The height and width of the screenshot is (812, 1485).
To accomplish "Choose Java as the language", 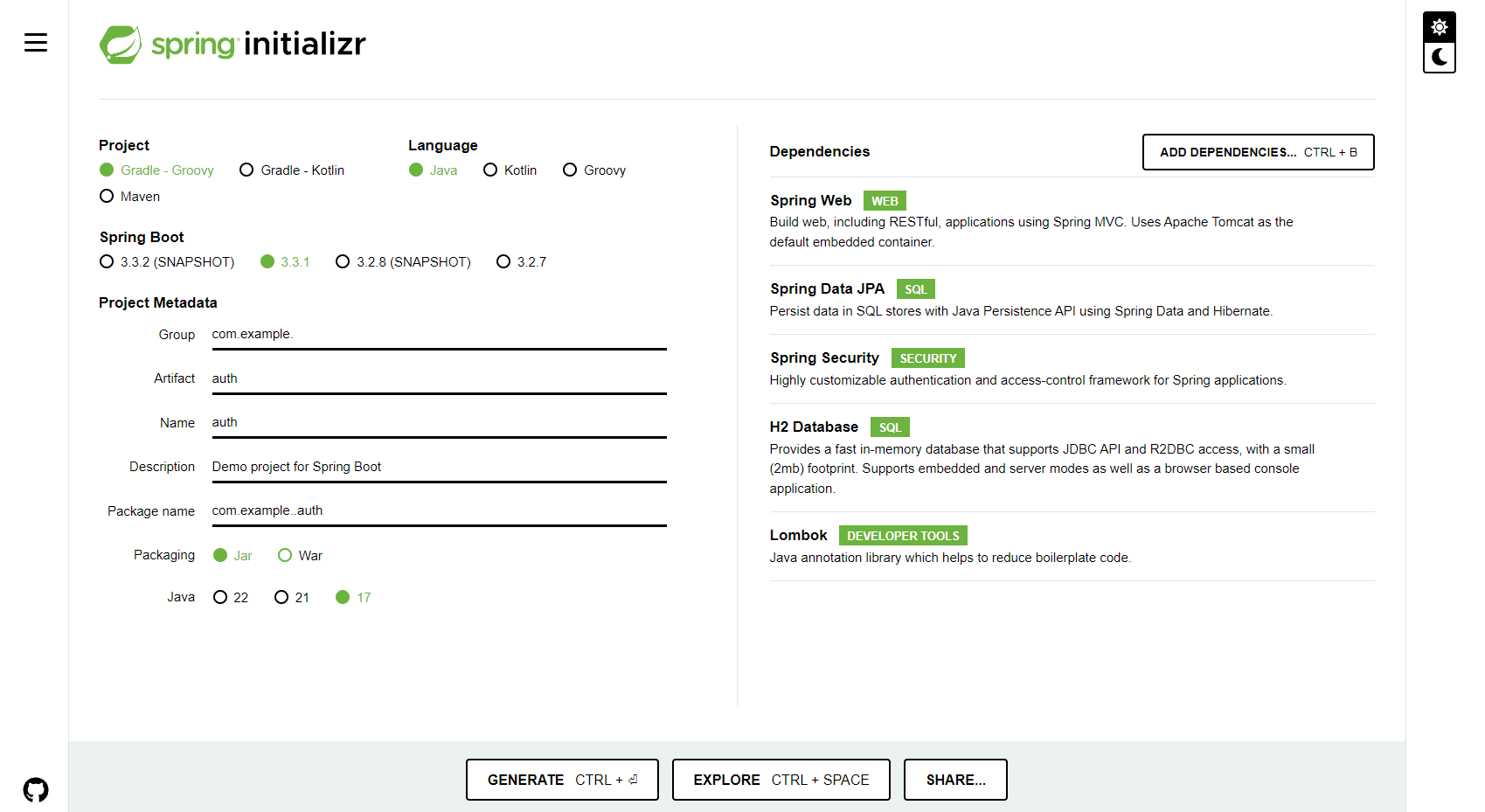I will (433, 170).
